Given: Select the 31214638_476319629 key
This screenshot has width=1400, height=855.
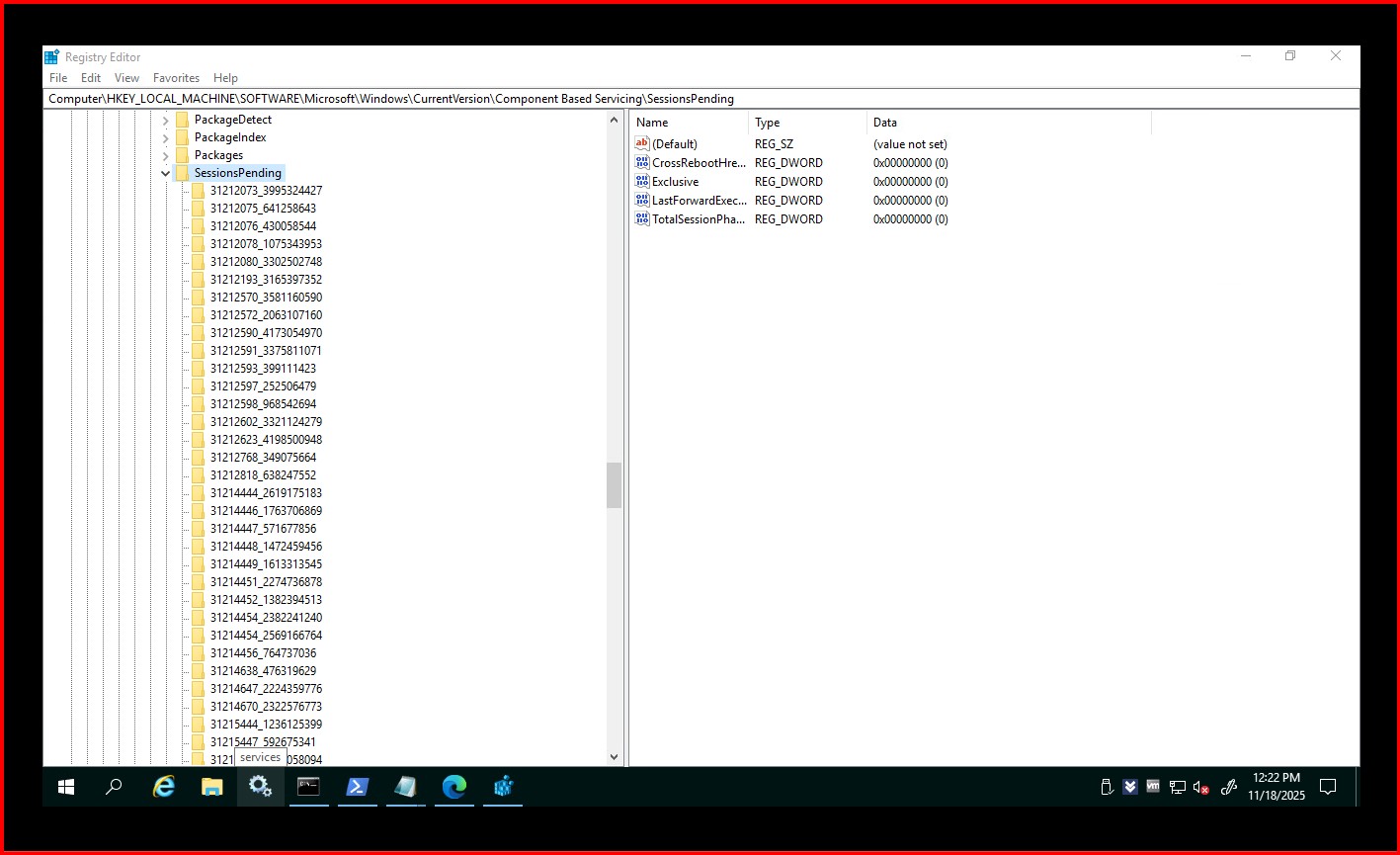Looking at the screenshot, I should [x=263, y=671].
